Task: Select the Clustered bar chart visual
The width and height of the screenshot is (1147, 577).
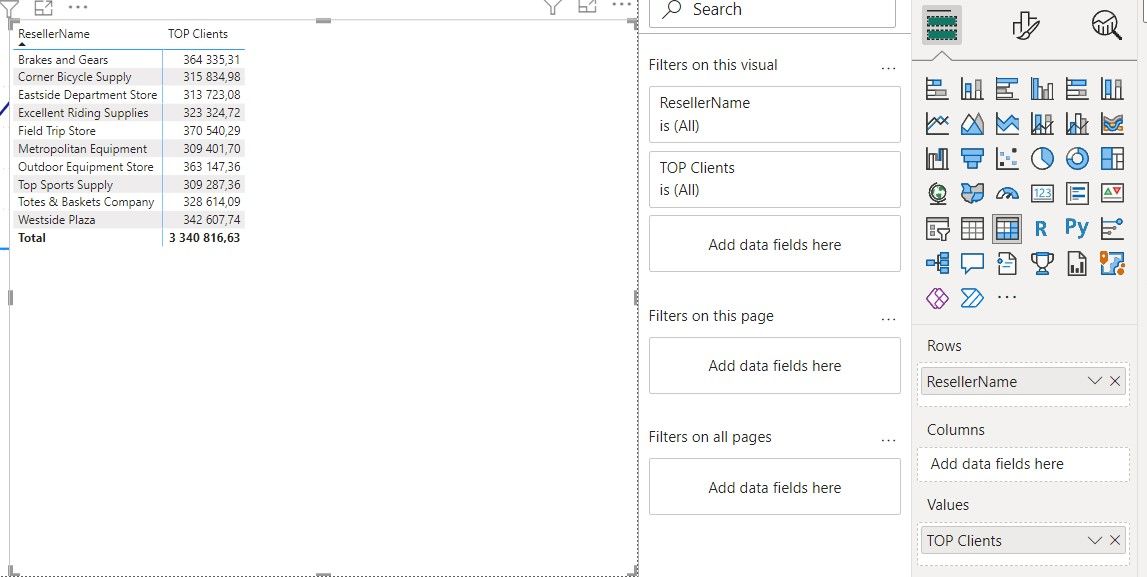Action: 1007,89
